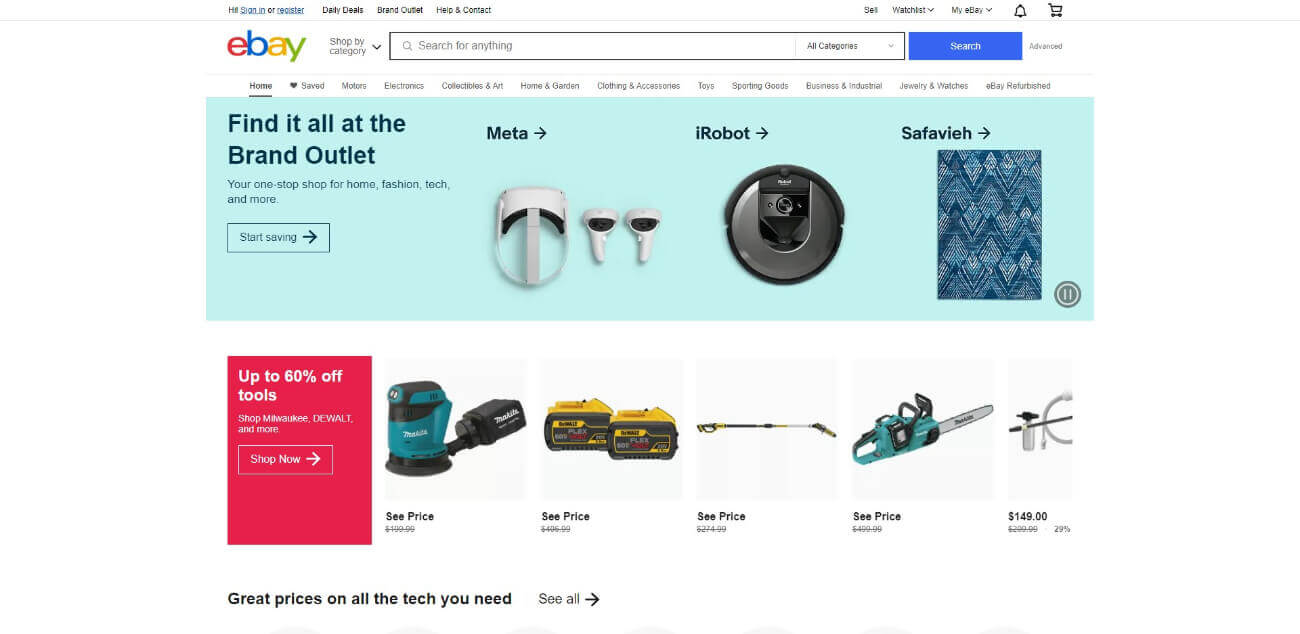This screenshot has width=1300, height=634.
Task: Click the magnifier icon in search box
Action: [407, 46]
